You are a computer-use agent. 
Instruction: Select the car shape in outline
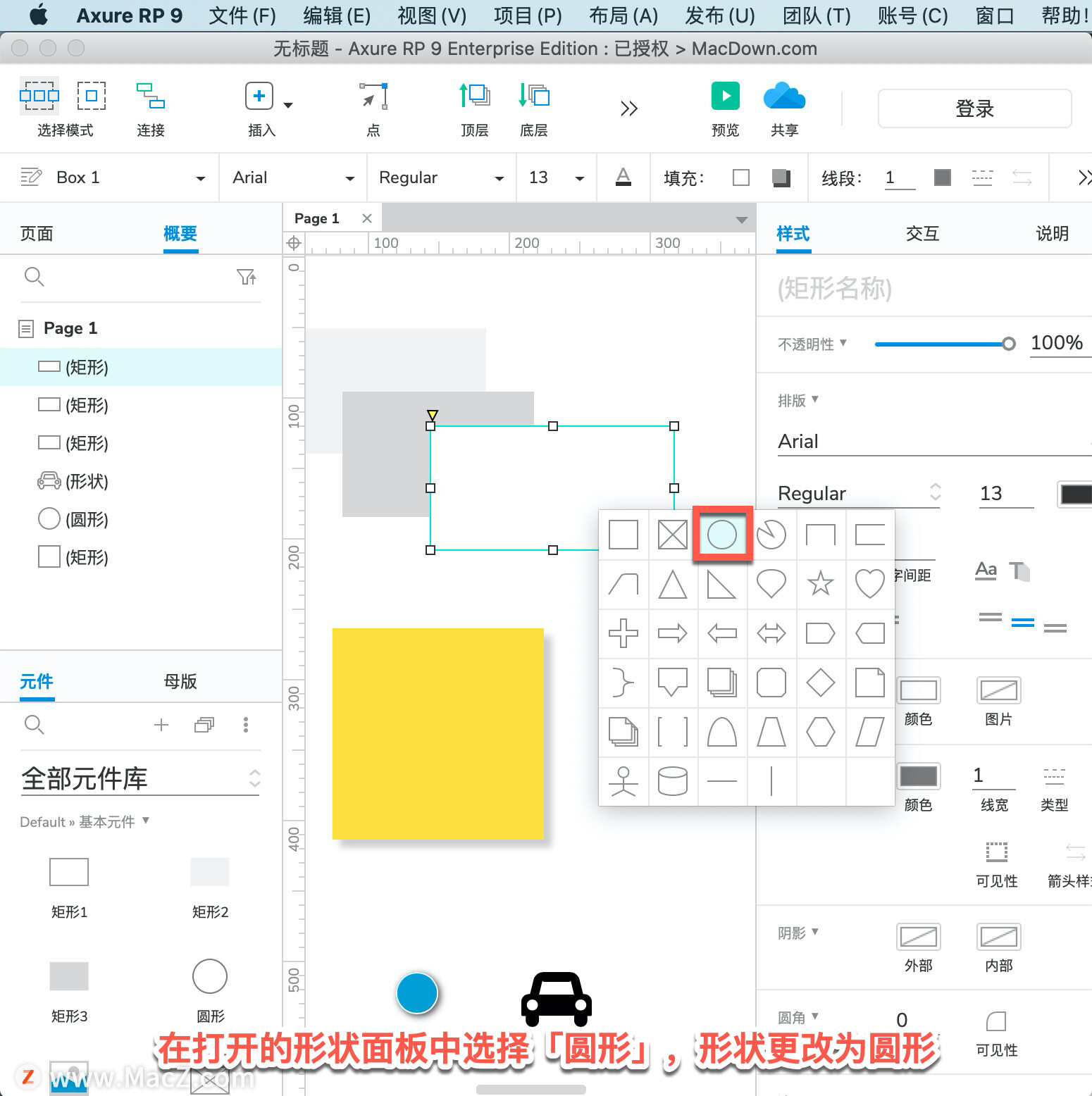[x=141, y=481]
